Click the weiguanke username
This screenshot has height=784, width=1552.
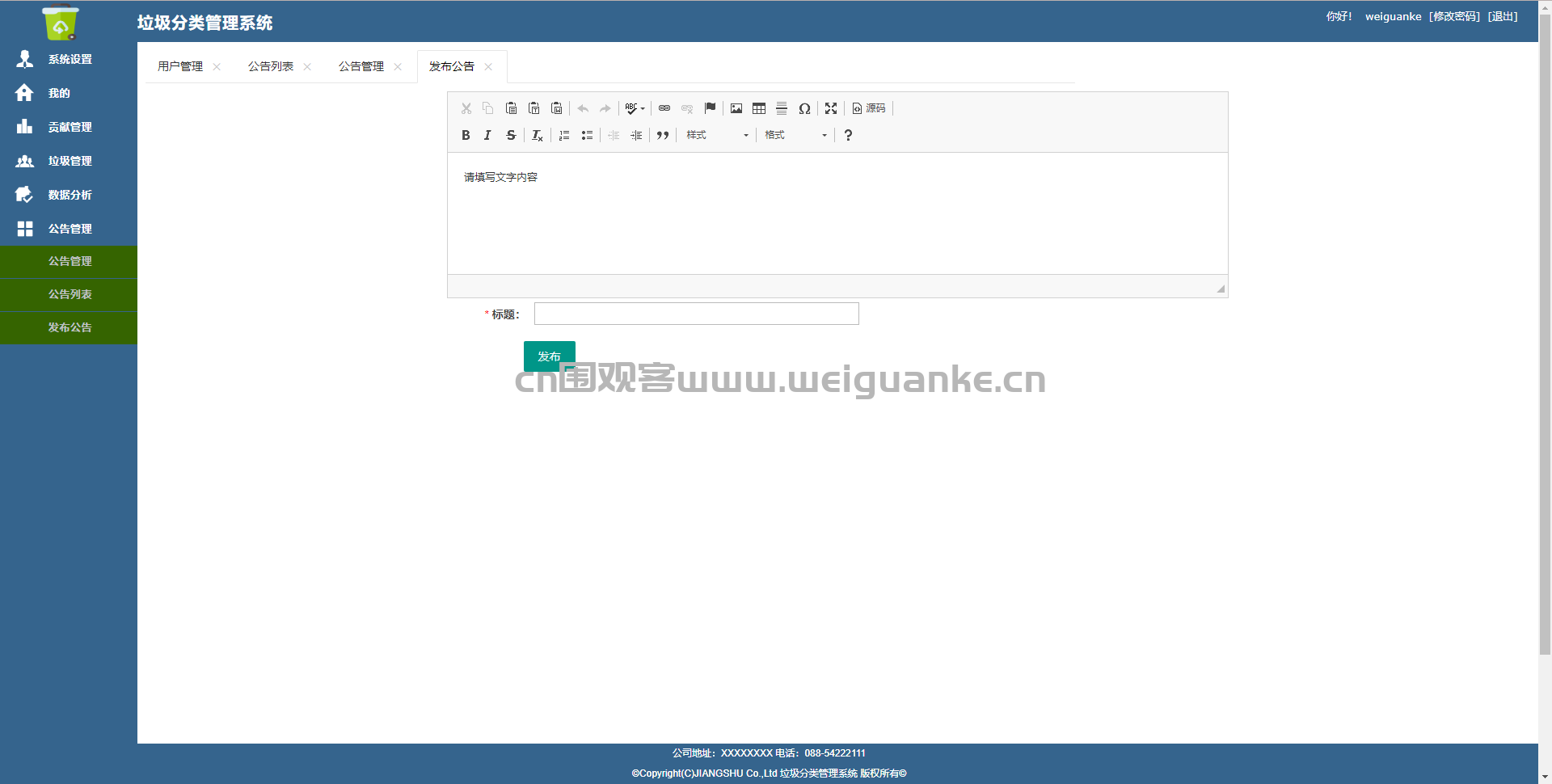pos(1393,16)
